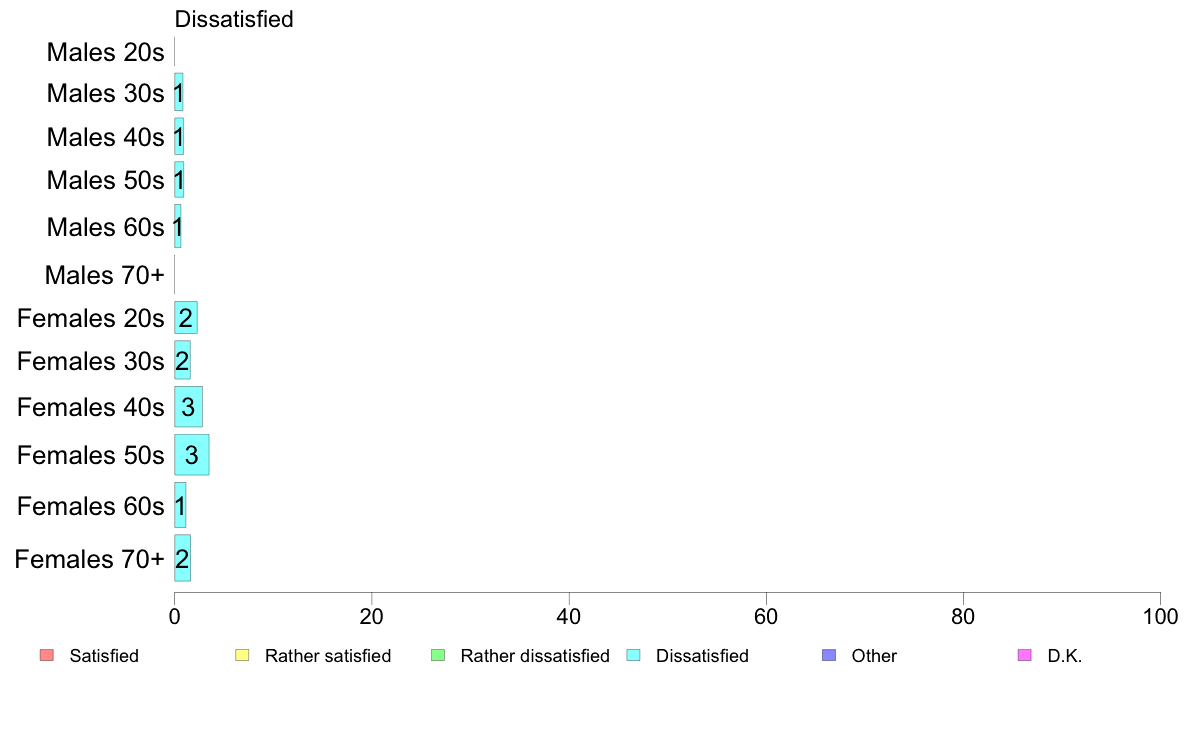Click the Females 20s bar
This screenshot has height=736, width=1188.
(x=185, y=318)
